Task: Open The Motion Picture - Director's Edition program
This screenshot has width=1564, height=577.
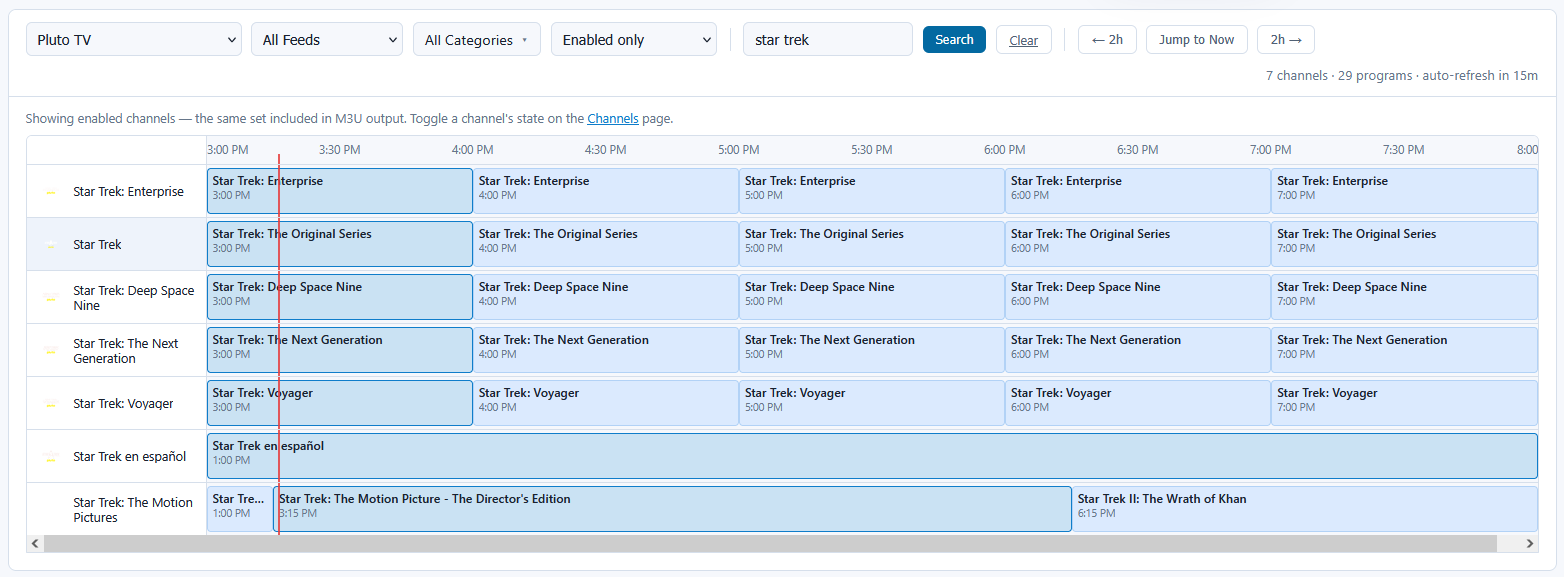Action: point(672,509)
